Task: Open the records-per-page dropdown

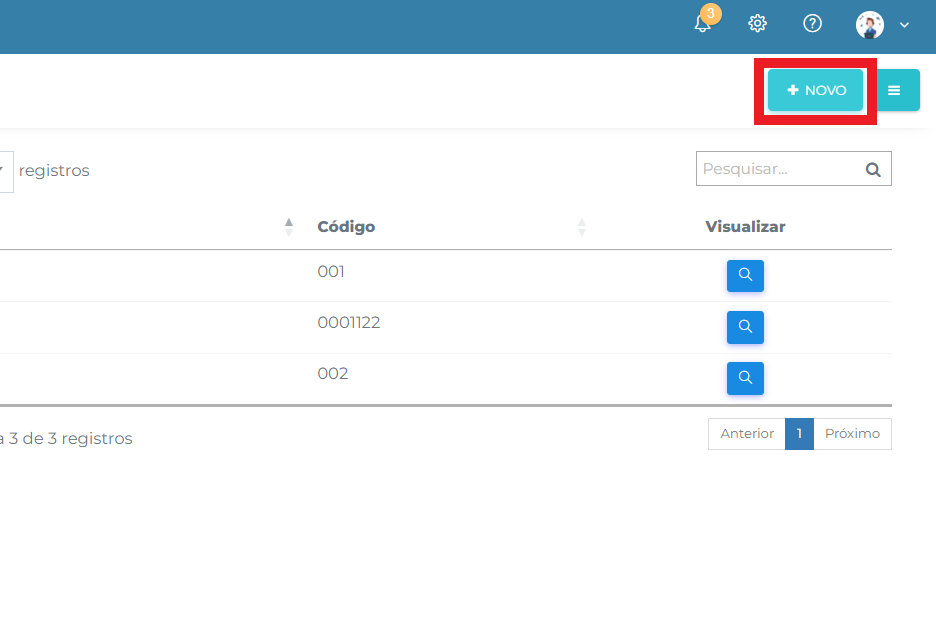Action: point(5,171)
